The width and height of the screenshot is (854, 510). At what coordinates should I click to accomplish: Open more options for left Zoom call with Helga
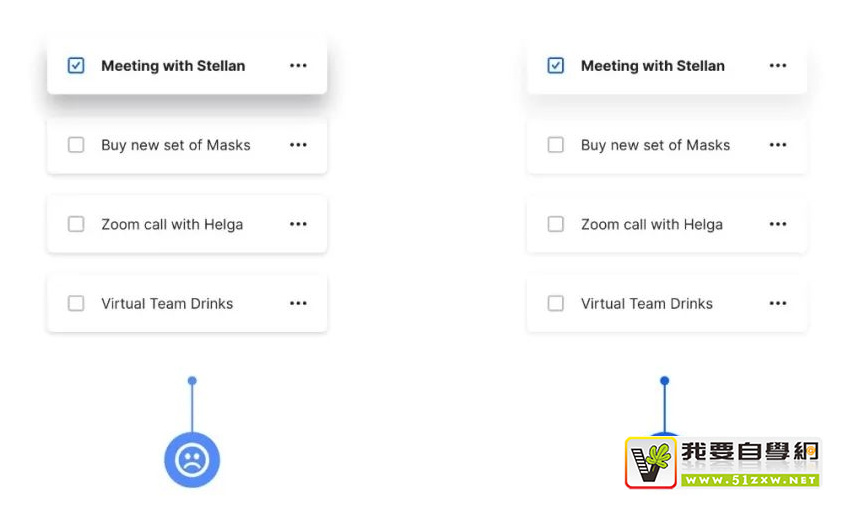point(298,224)
